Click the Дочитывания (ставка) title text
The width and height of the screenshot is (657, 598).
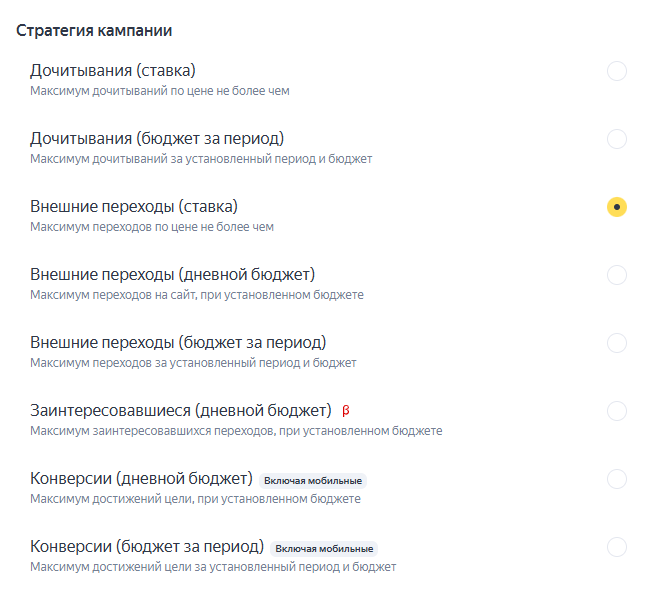pyautogui.click(x=113, y=71)
